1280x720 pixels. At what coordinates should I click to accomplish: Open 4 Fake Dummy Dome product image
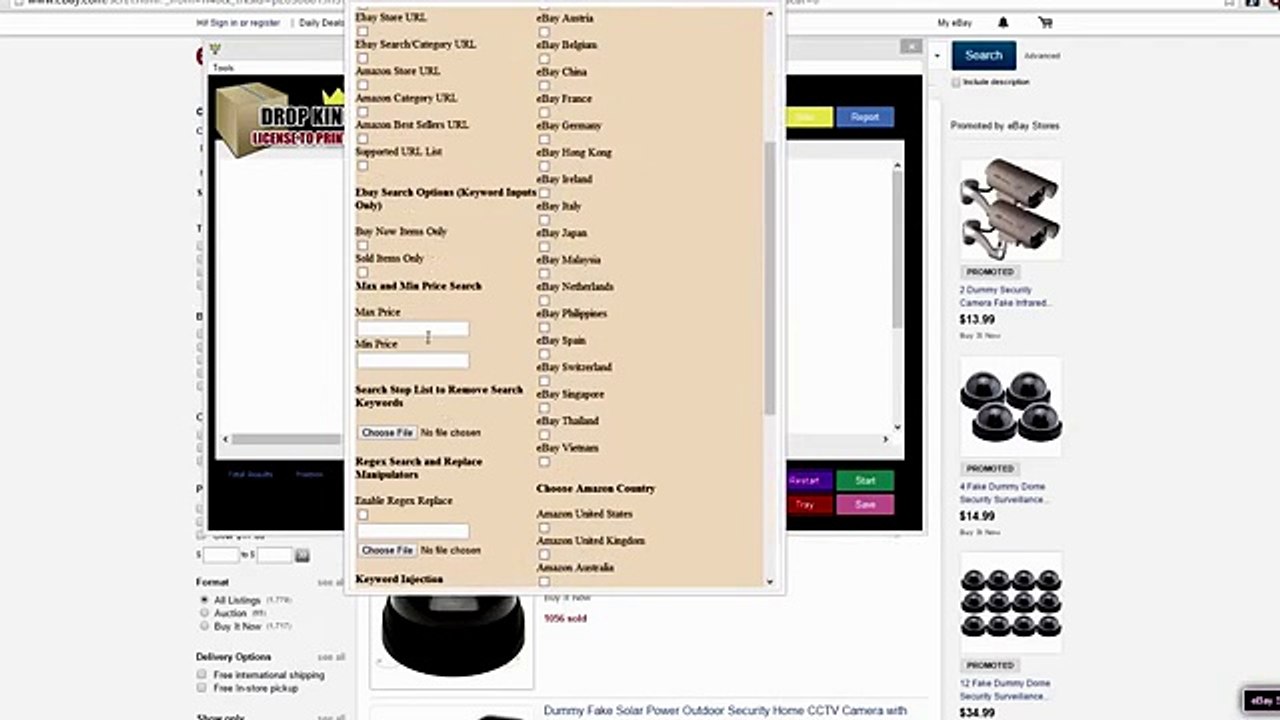tap(1010, 407)
